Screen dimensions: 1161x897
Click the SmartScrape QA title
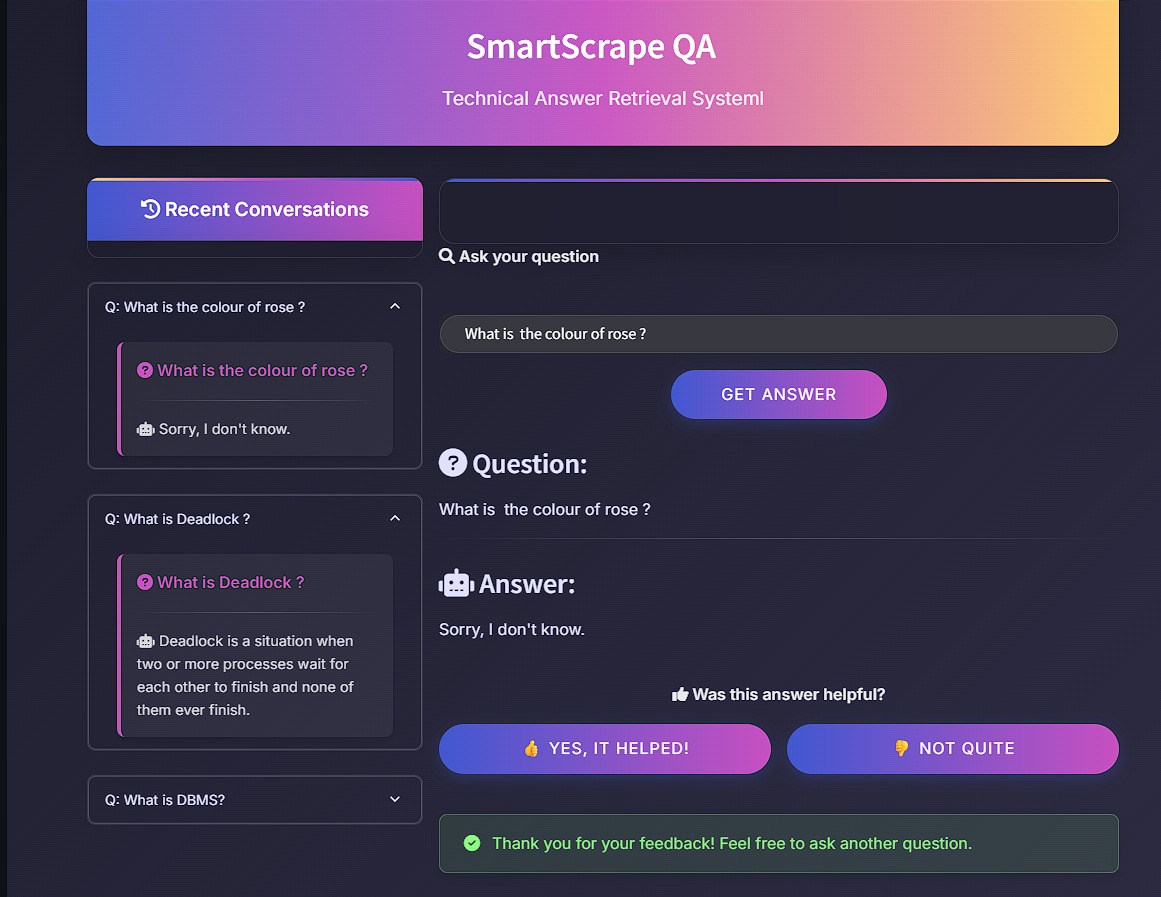(591, 47)
